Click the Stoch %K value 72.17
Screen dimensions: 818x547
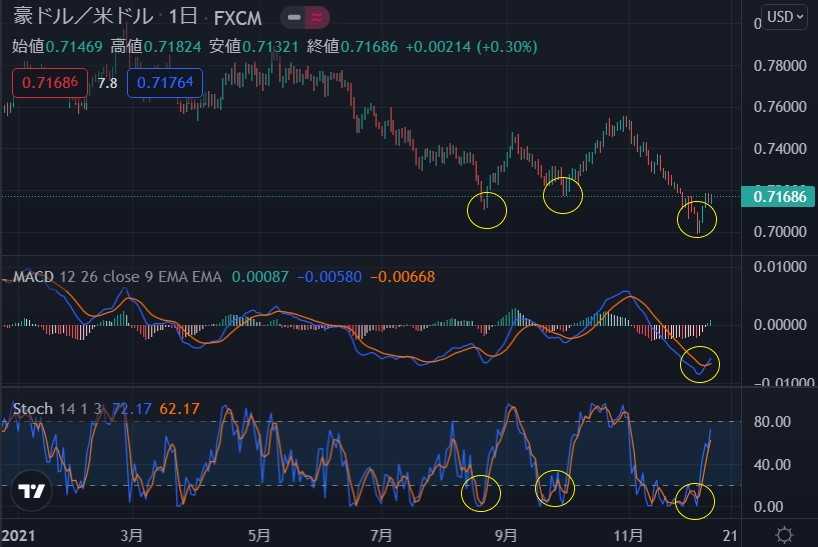pyautogui.click(x=131, y=408)
